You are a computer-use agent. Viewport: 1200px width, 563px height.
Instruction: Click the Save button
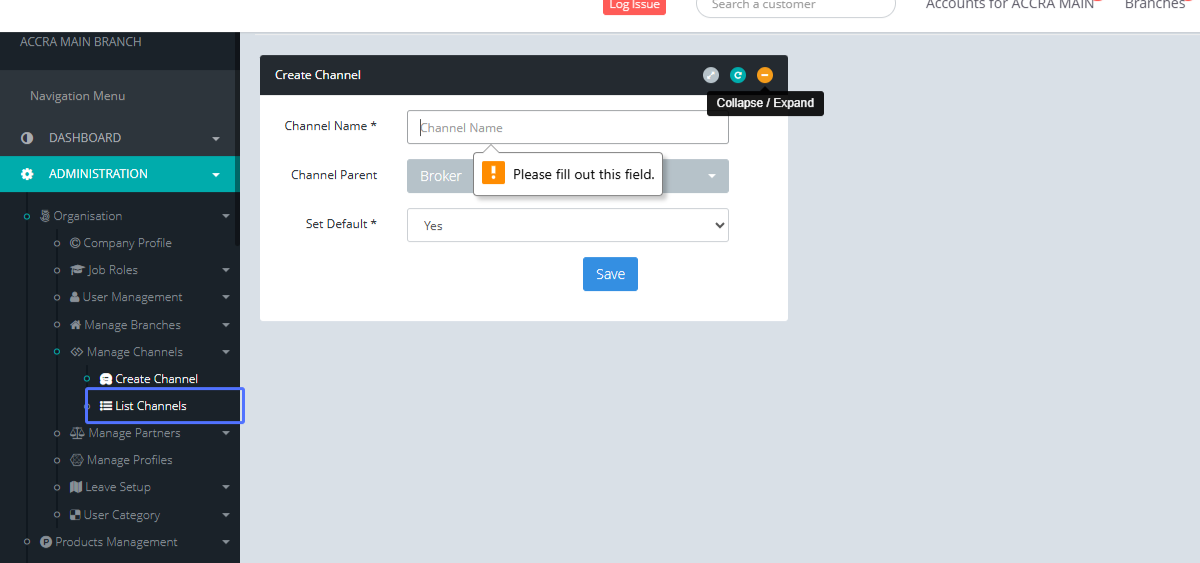click(x=610, y=274)
